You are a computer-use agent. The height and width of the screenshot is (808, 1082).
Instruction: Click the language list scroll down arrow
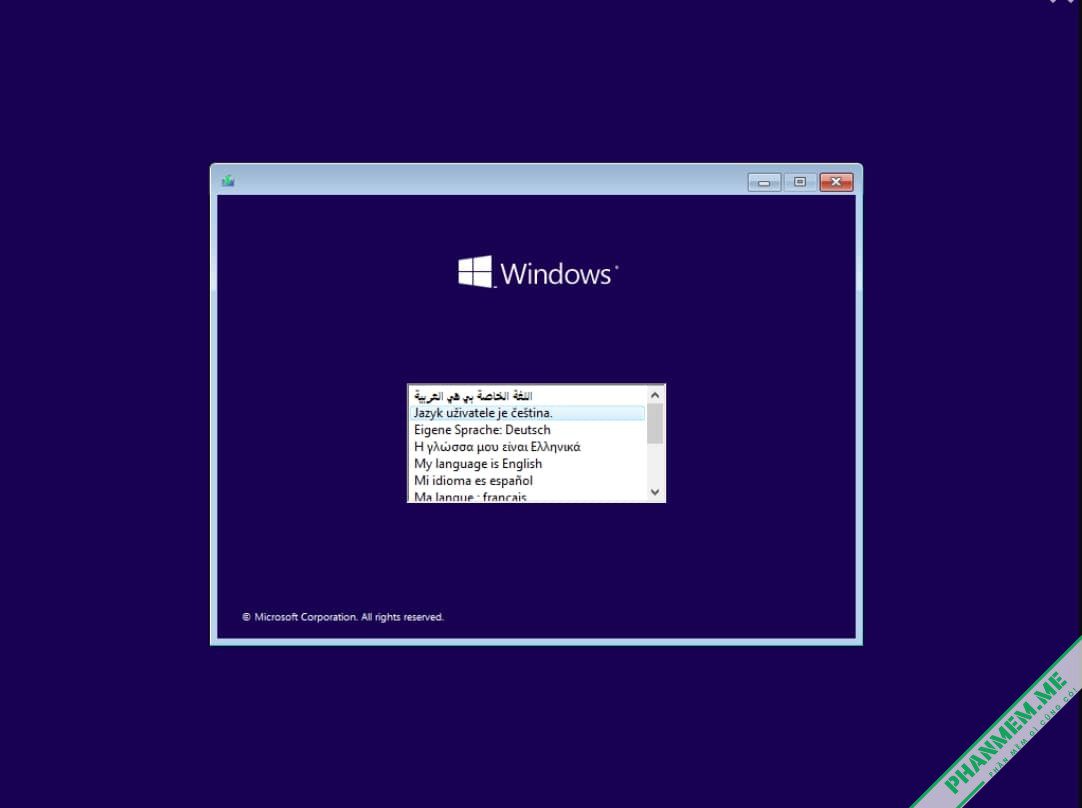pyautogui.click(x=655, y=492)
